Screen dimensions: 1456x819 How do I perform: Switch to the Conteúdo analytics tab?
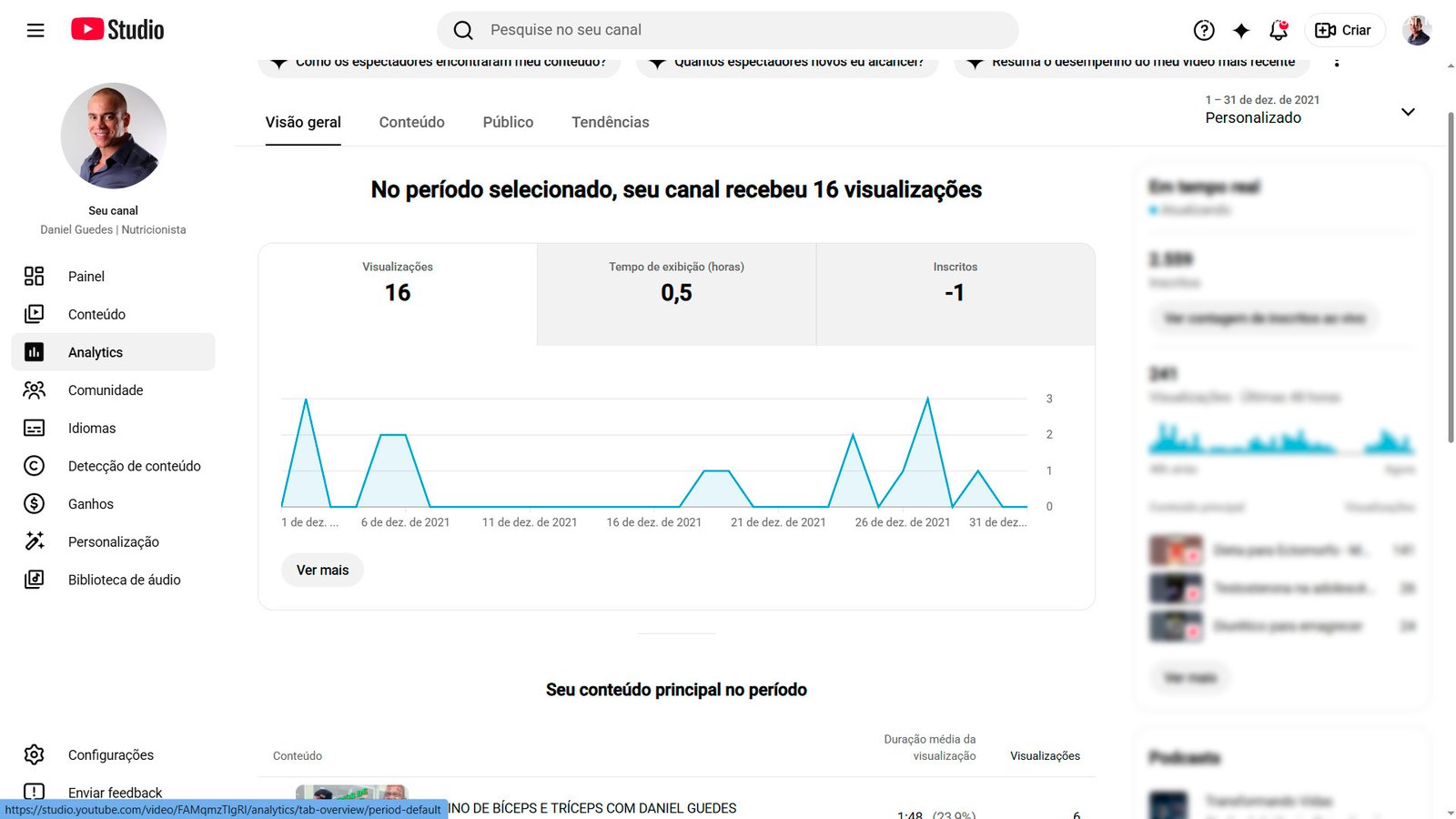[x=411, y=123]
